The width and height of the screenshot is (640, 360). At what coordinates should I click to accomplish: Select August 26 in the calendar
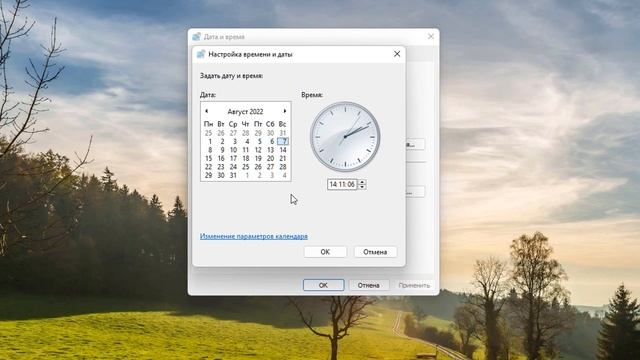(258, 167)
